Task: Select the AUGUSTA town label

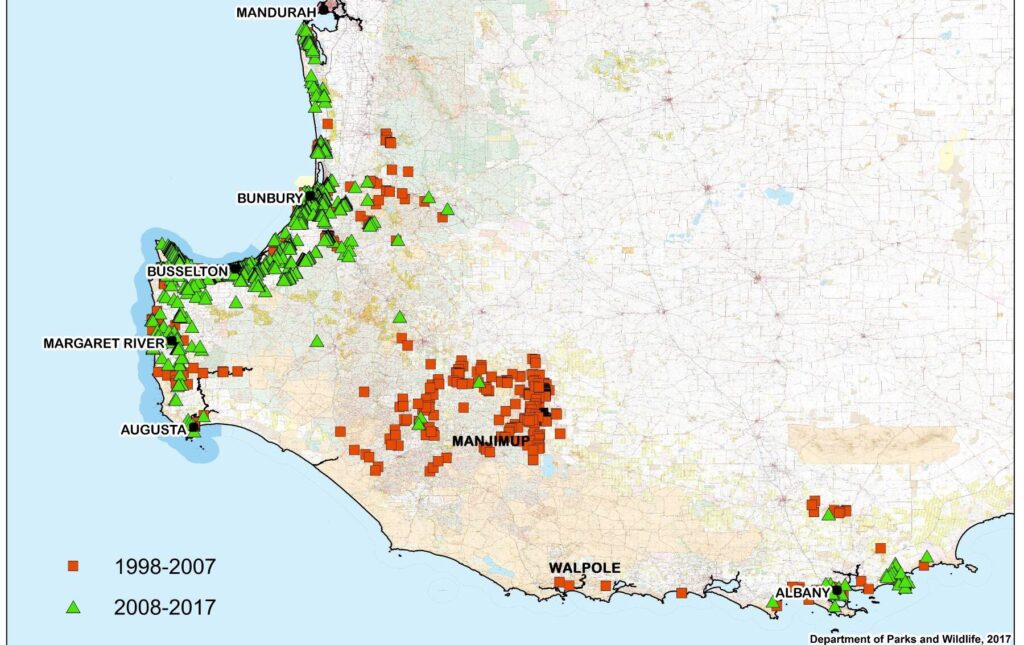Action: tap(152, 429)
